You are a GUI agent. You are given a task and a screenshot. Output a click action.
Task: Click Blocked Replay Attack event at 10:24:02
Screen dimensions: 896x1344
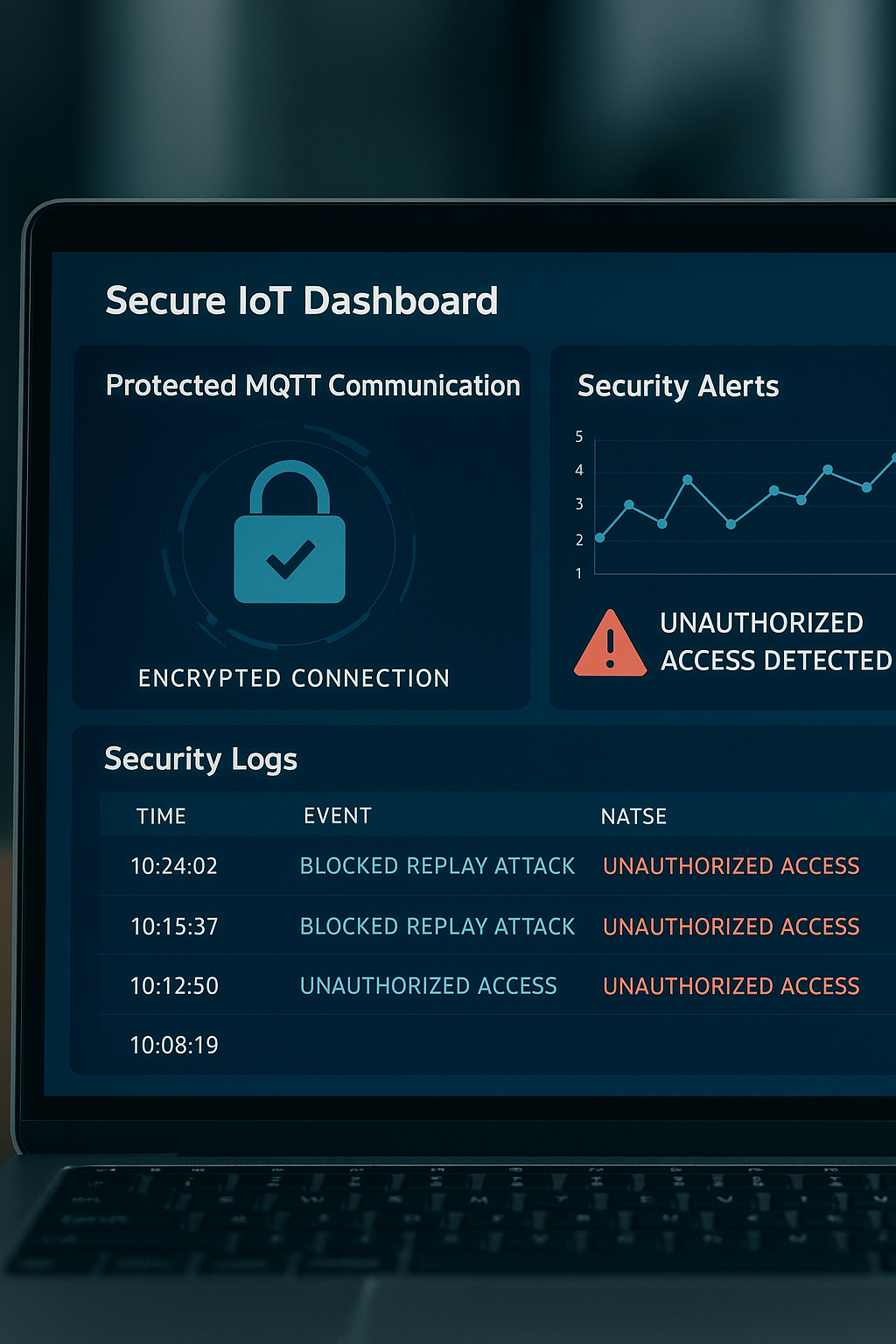(x=437, y=866)
